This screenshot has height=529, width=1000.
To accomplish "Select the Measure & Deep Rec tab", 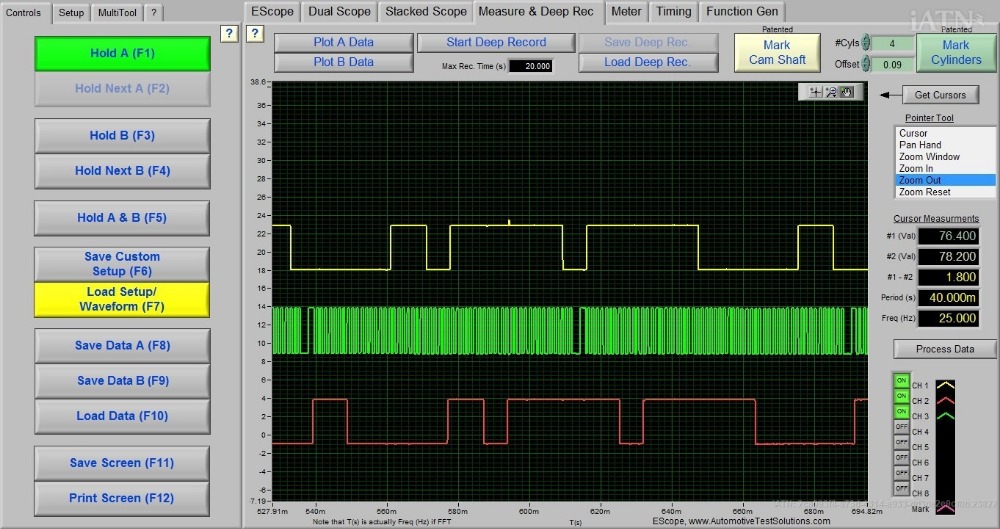I will click(536, 11).
